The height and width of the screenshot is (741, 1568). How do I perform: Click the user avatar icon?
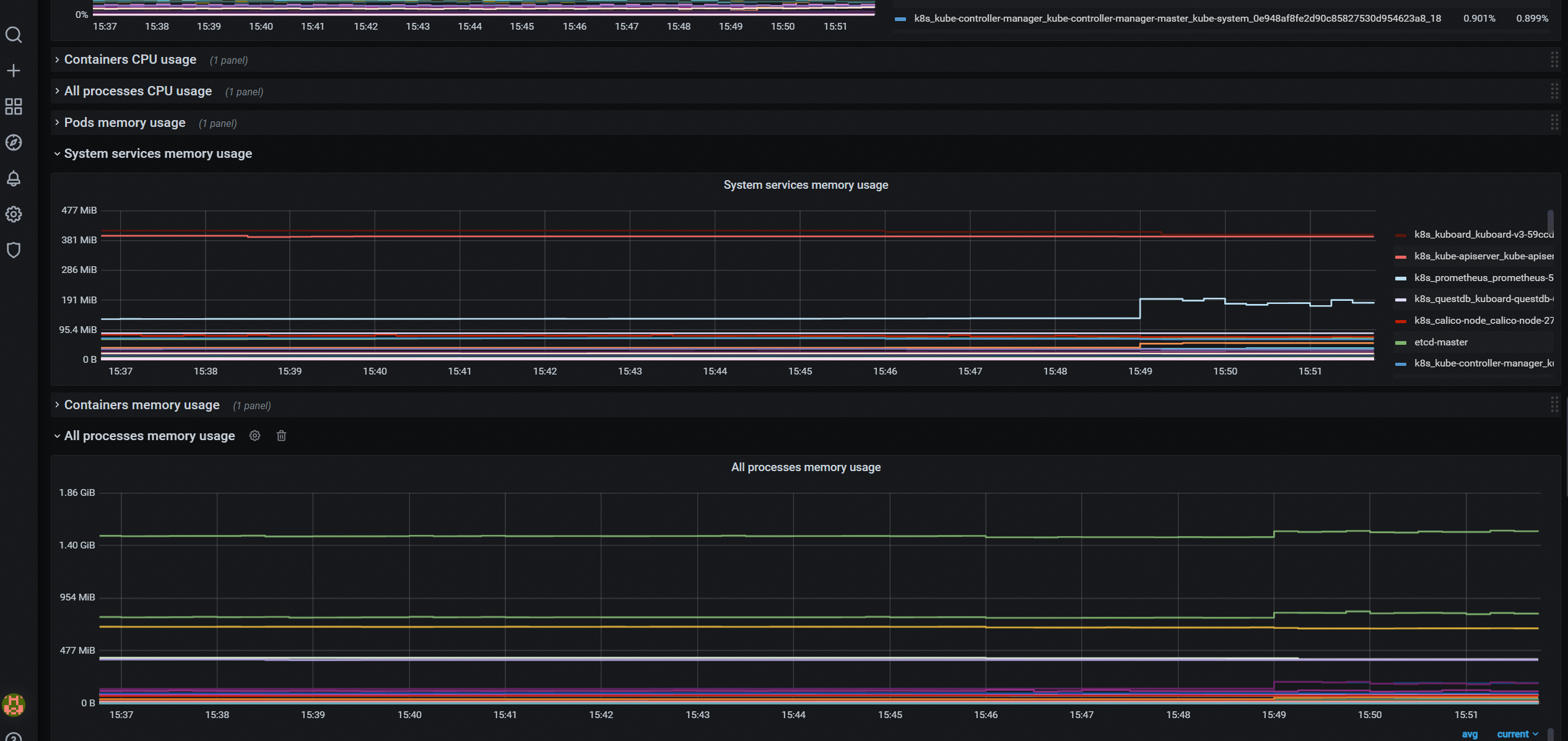click(14, 704)
